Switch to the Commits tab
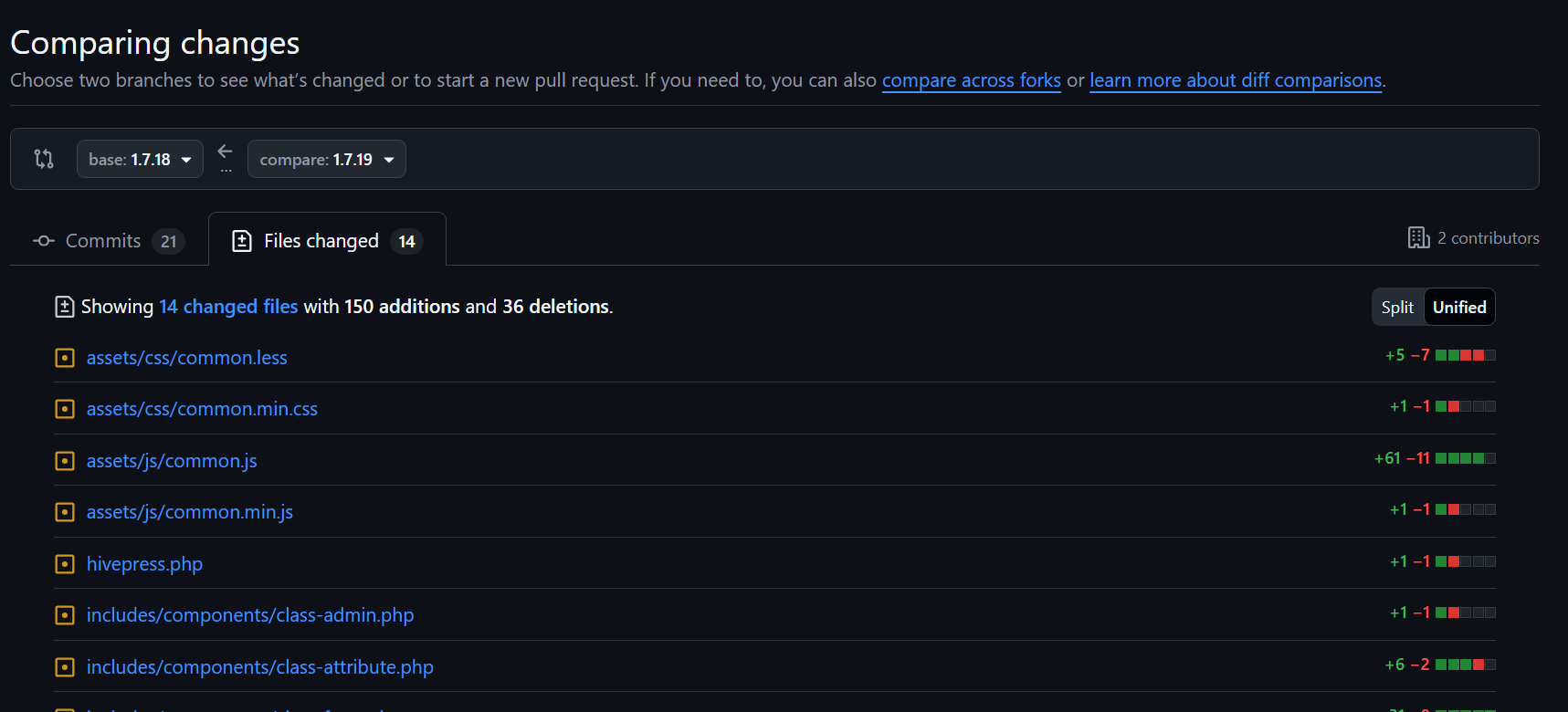The width and height of the screenshot is (1568, 712). 109,241
